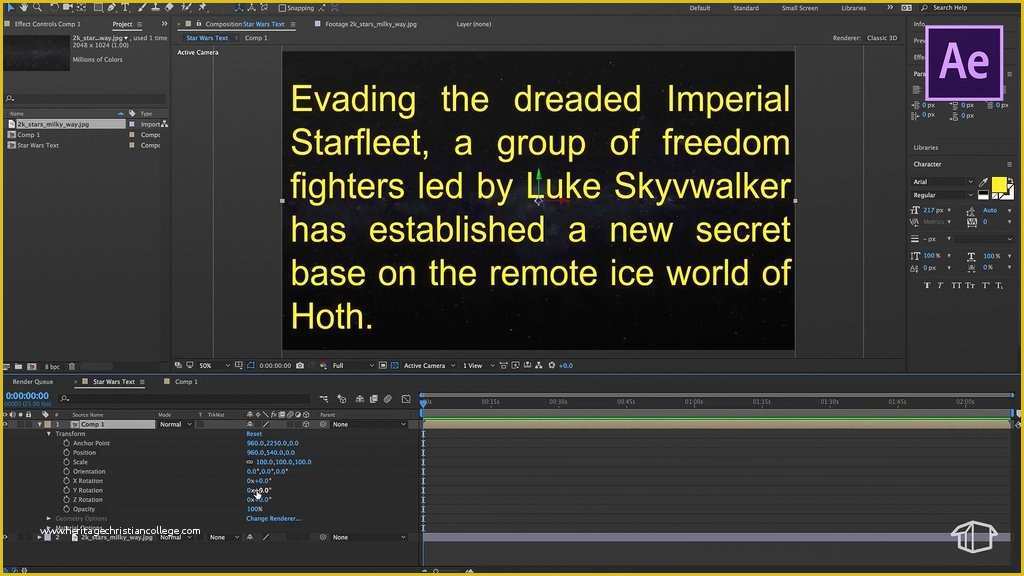Select the Small Screen workspace

799,8
